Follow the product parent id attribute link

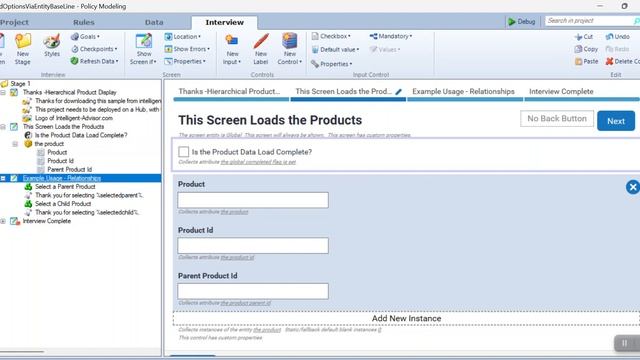point(246,303)
